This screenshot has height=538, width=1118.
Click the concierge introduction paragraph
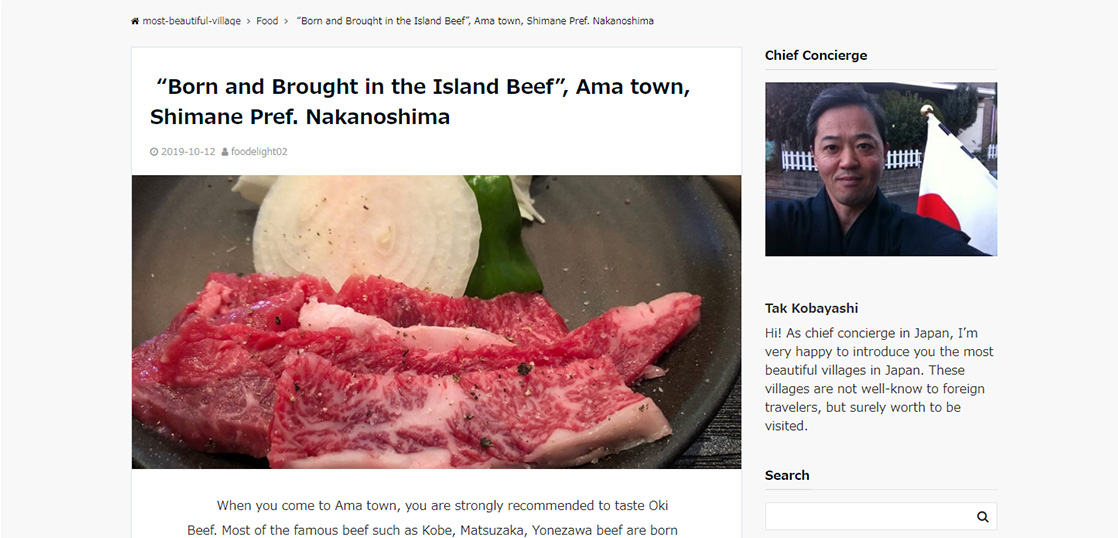coord(879,379)
